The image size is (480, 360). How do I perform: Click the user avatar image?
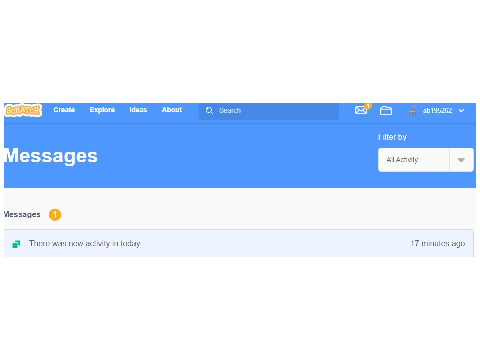[x=412, y=111]
